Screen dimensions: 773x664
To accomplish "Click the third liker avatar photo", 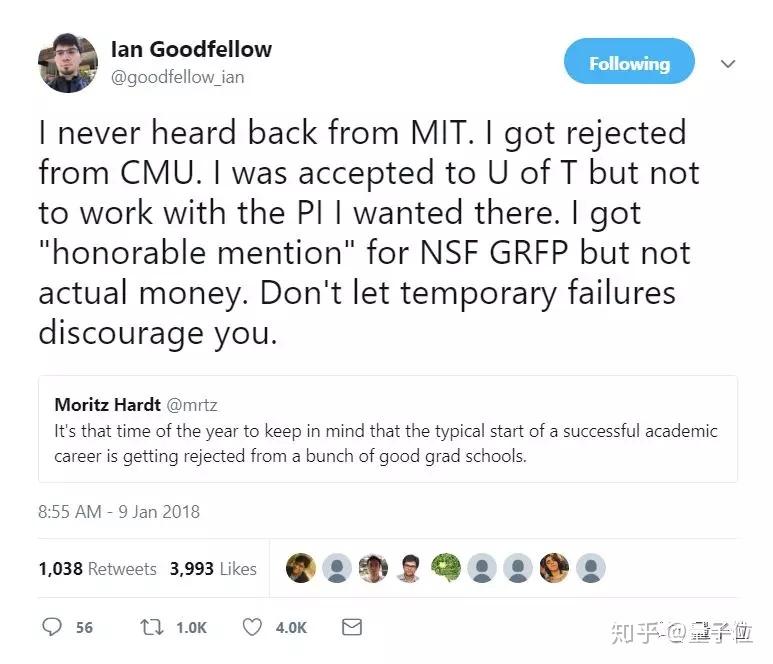I will click(373, 568).
